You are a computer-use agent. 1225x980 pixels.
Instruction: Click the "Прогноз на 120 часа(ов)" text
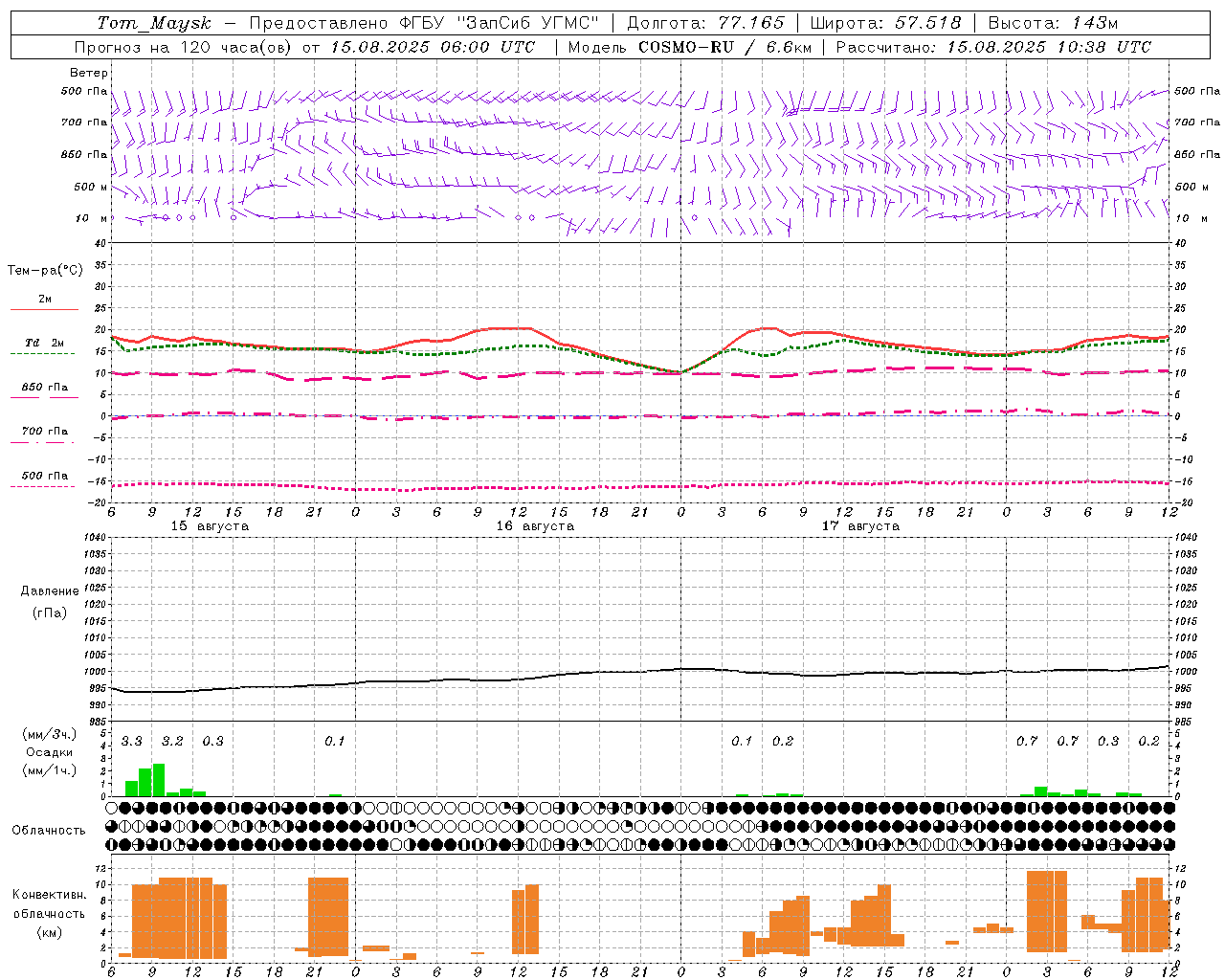[x=184, y=47]
